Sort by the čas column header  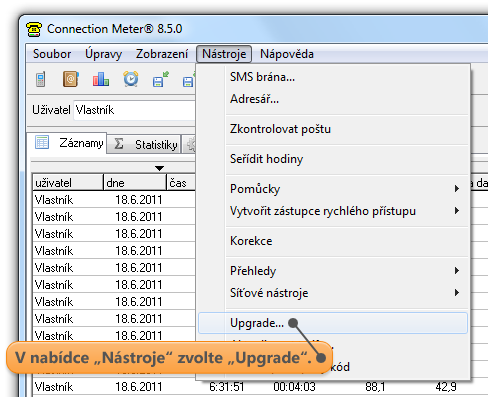pos(181,182)
